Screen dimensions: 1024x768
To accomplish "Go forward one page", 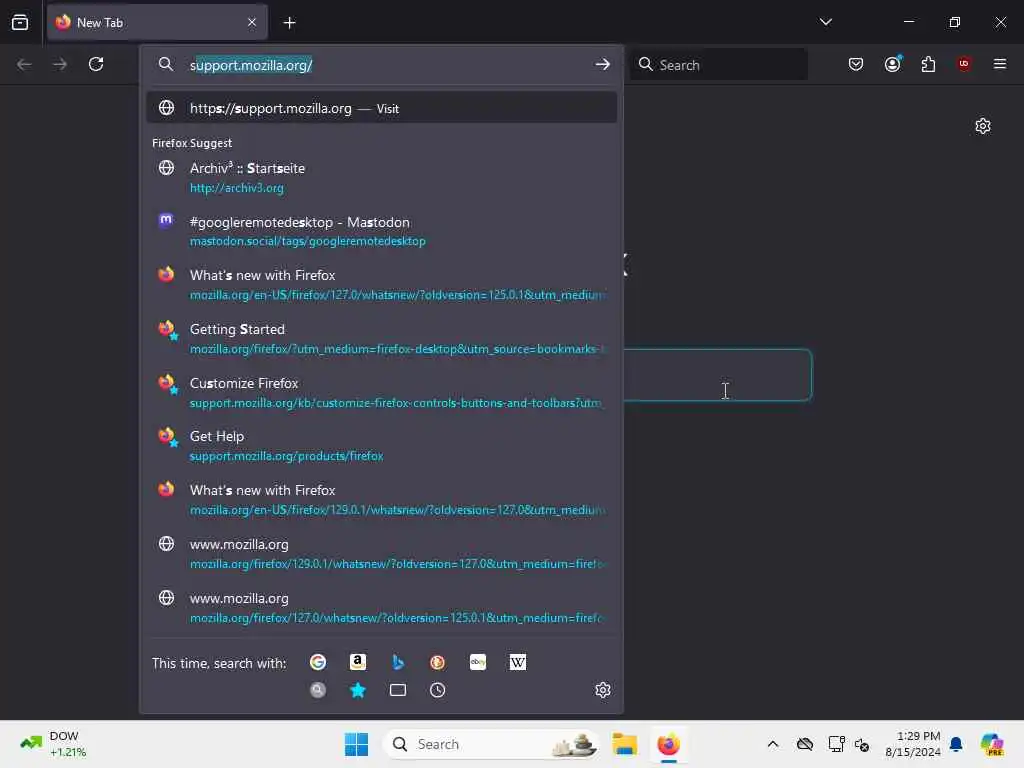I will tap(60, 64).
